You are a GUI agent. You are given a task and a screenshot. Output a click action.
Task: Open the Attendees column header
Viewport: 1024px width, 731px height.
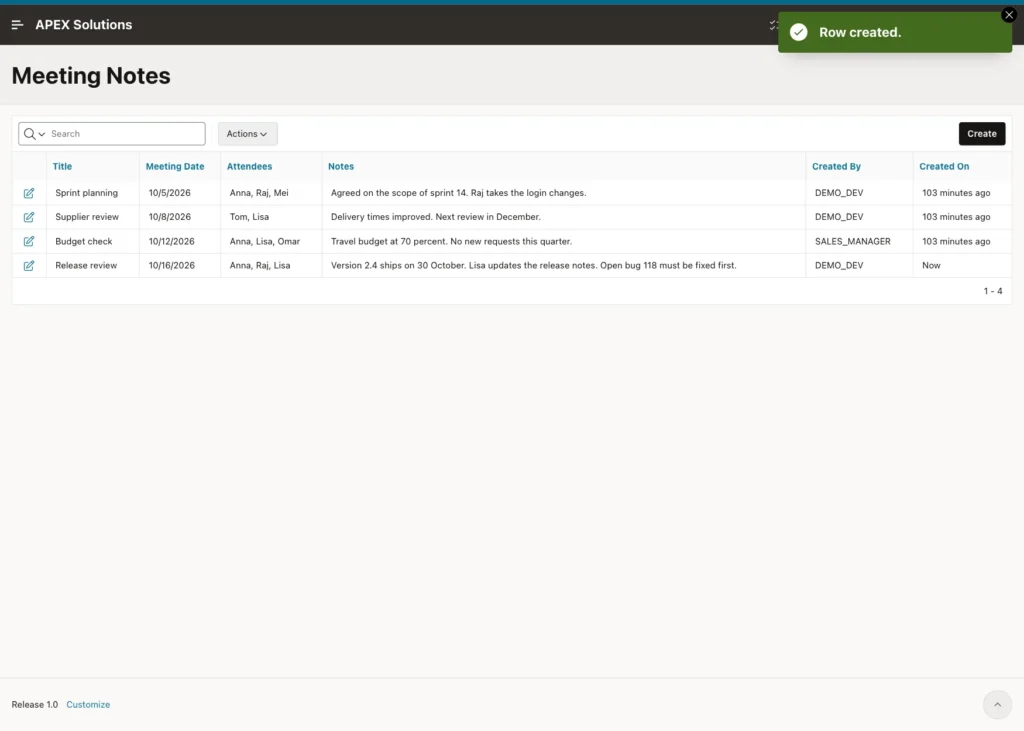tap(249, 167)
